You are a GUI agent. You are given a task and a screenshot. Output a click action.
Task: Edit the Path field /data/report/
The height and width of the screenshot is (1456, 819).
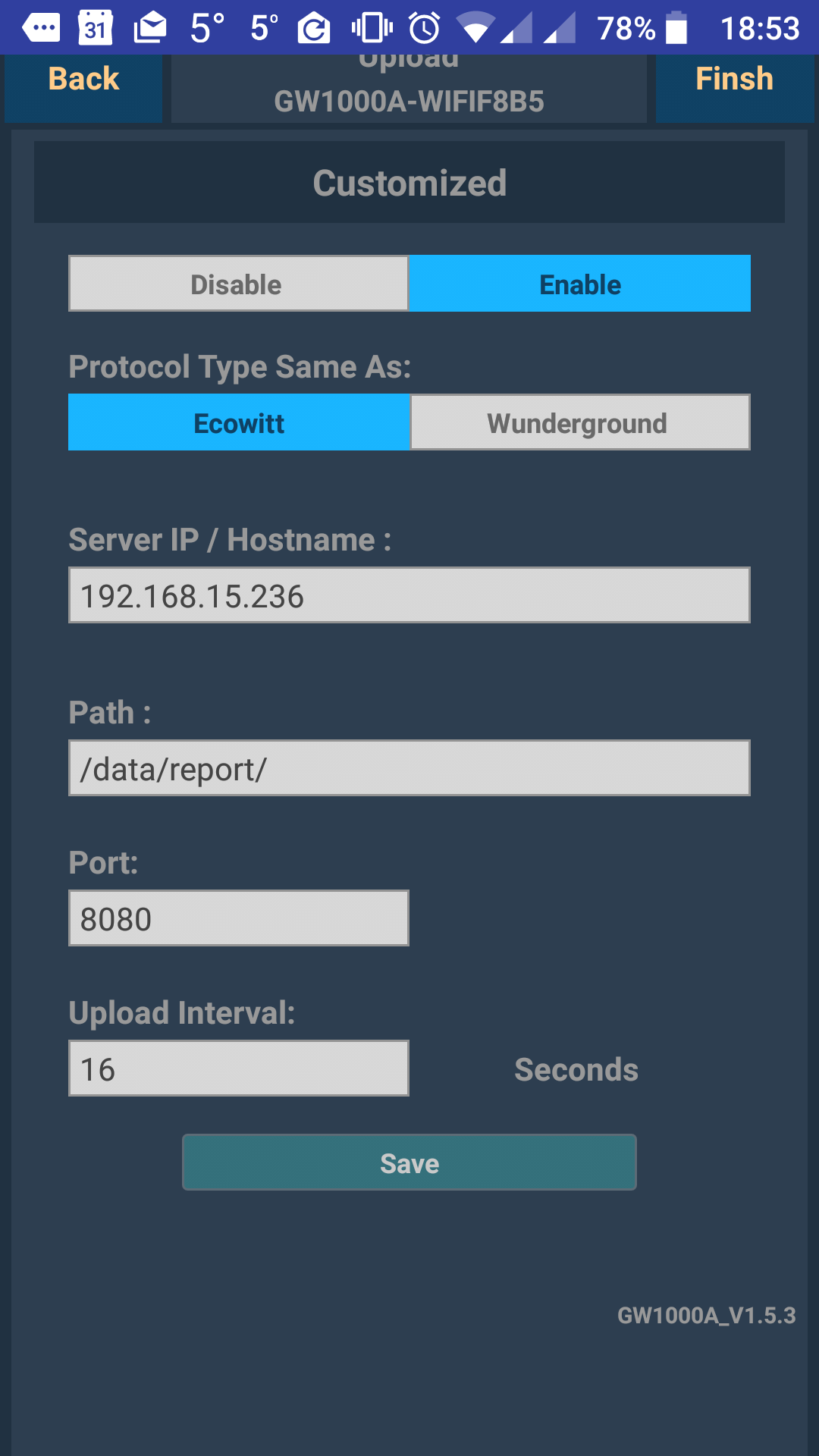point(409,768)
